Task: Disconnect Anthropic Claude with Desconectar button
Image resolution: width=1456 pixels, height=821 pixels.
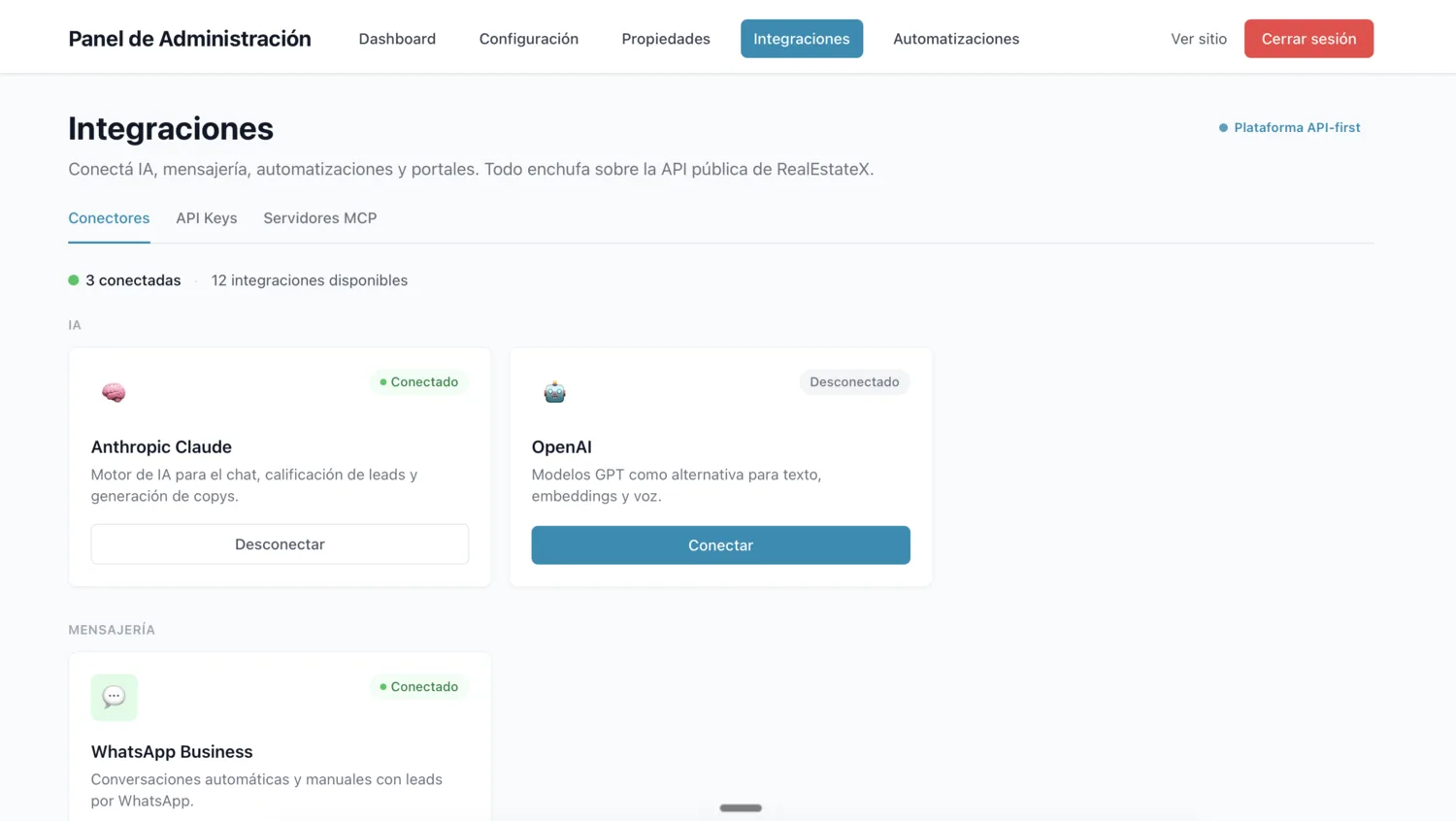Action: tap(280, 544)
